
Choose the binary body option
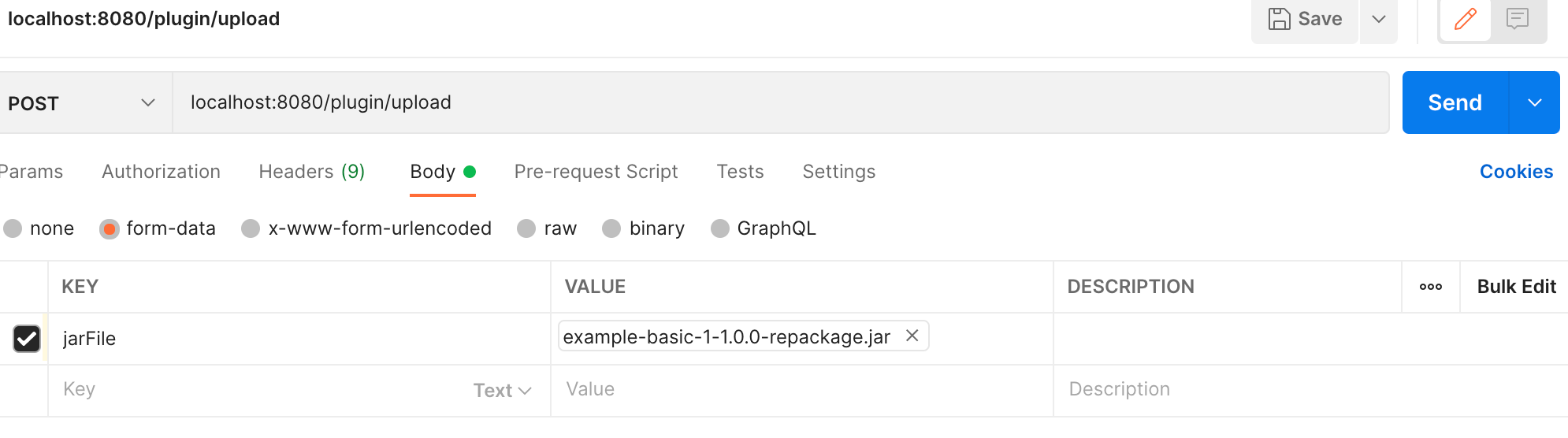[x=611, y=228]
